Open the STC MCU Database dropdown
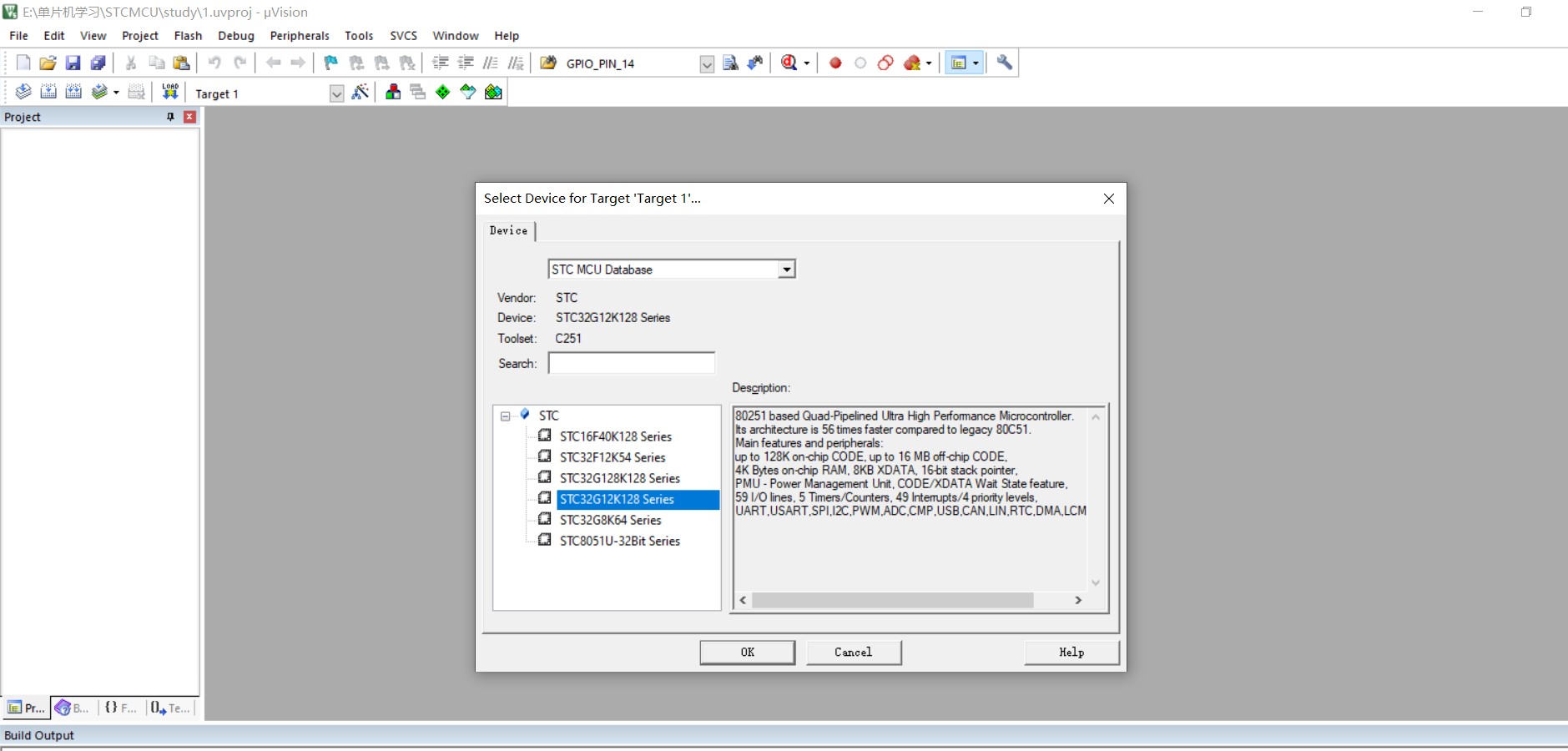1568x751 pixels. tap(786, 270)
